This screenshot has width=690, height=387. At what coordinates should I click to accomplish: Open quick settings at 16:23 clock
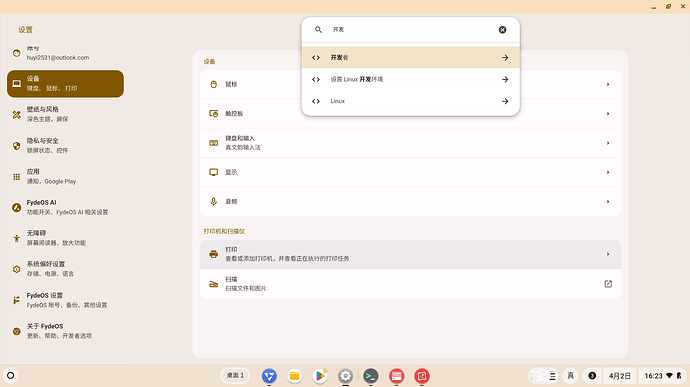(x=663, y=376)
